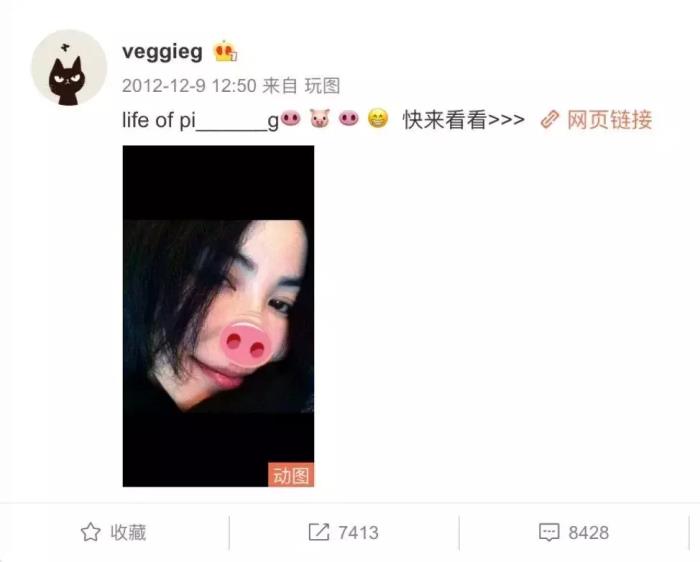
Task: Click the membership crown badge icon
Action: tap(225, 51)
